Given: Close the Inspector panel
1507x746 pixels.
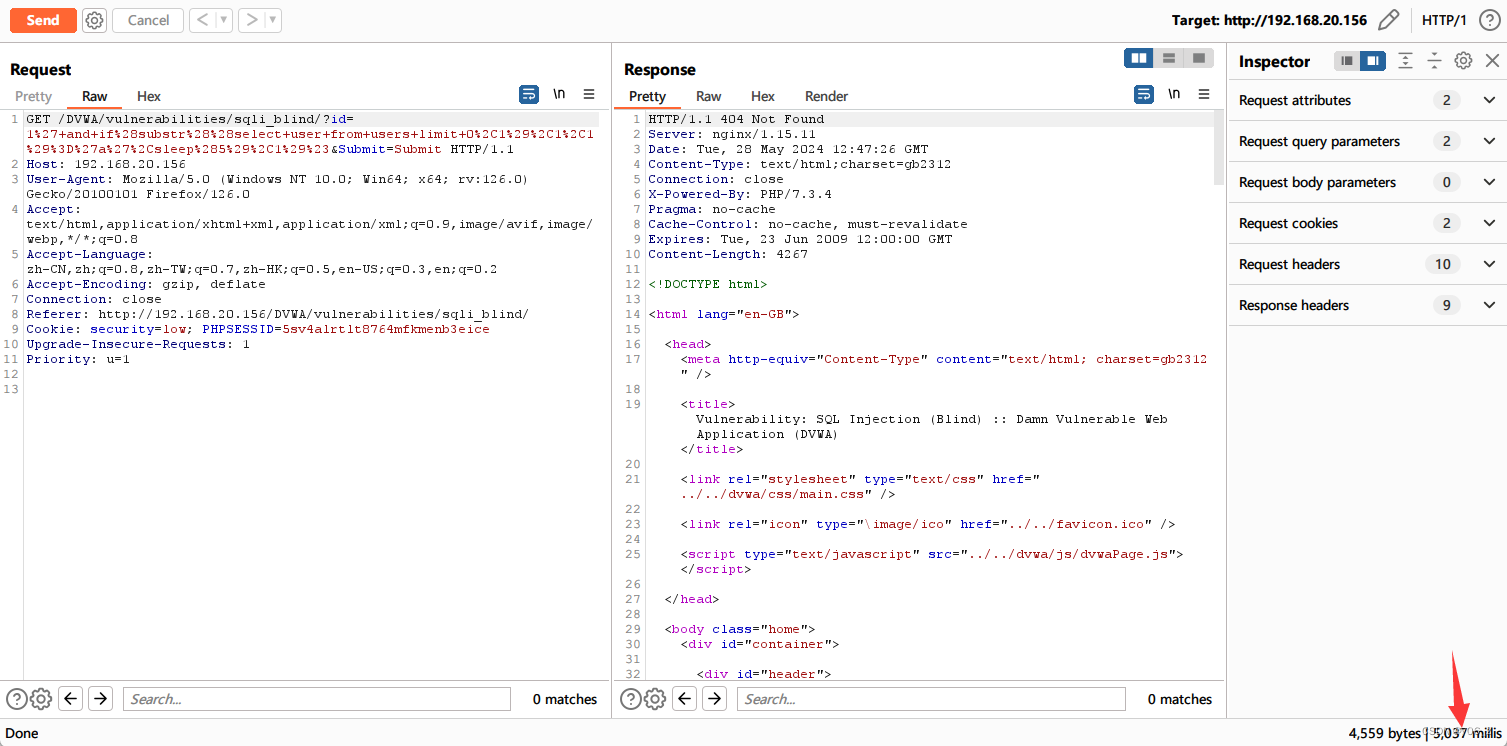Looking at the screenshot, I should [1491, 61].
